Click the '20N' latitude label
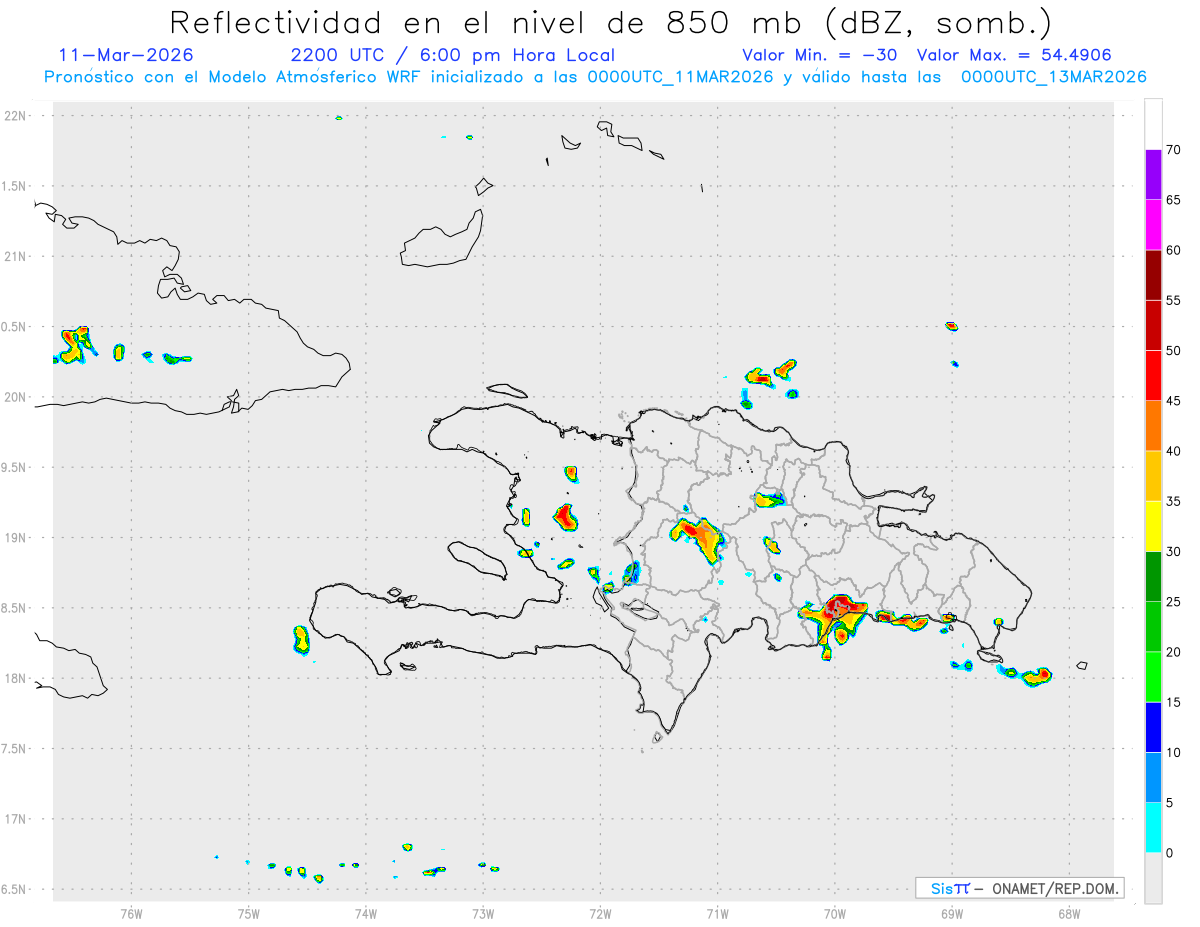Screen dimensions: 1200x927 [15, 397]
